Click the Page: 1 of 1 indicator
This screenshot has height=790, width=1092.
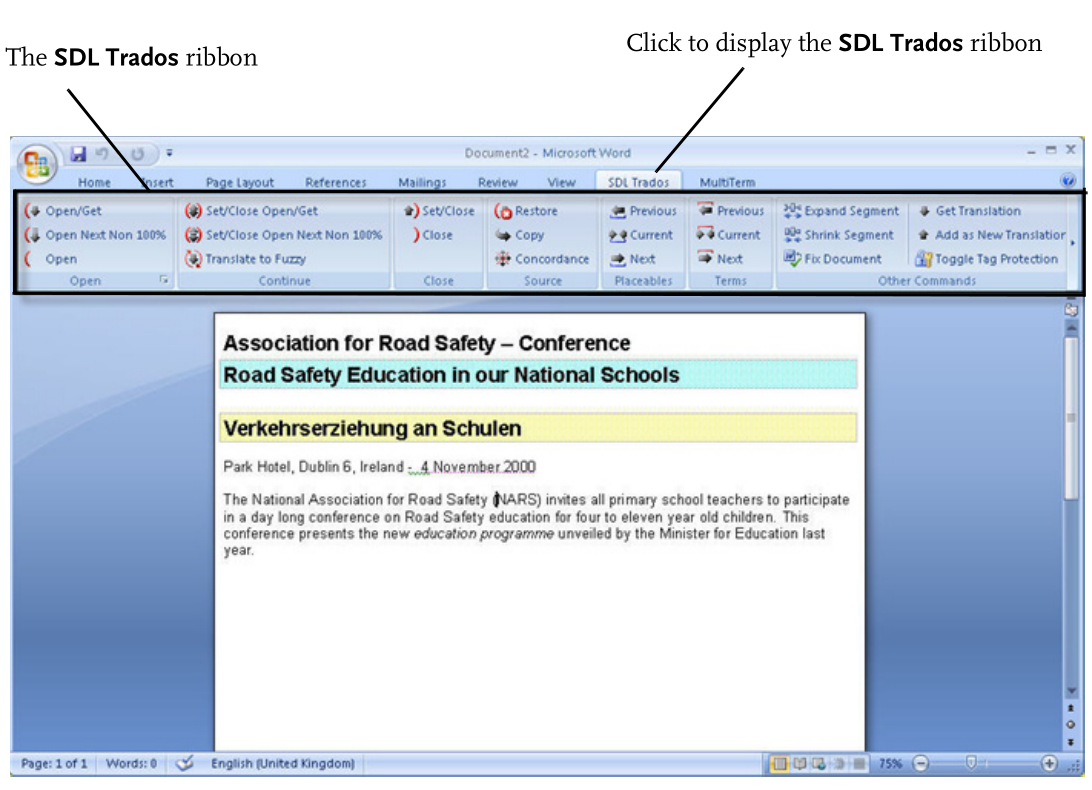pyautogui.click(x=54, y=764)
